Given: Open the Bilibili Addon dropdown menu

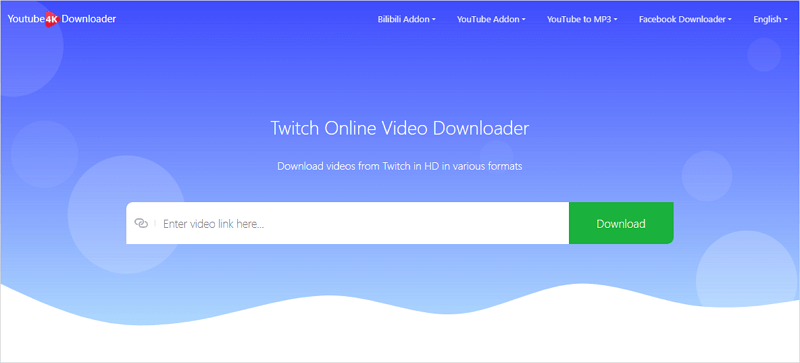Looking at the screenshot, I should coord(407,19).
